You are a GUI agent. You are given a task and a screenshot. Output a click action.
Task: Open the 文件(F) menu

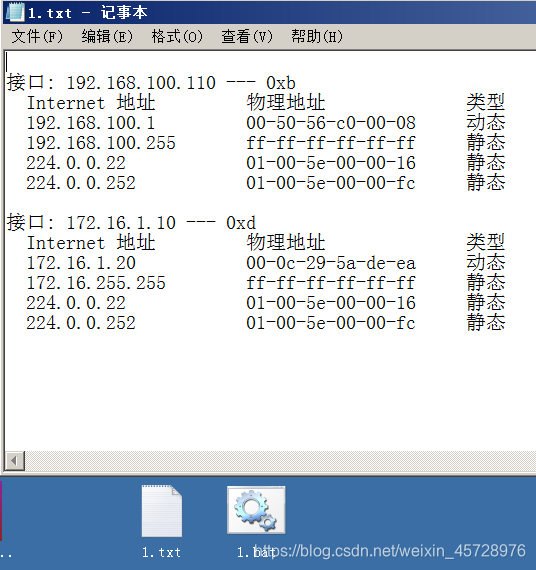pyautogui.click(x=37, y=36)
